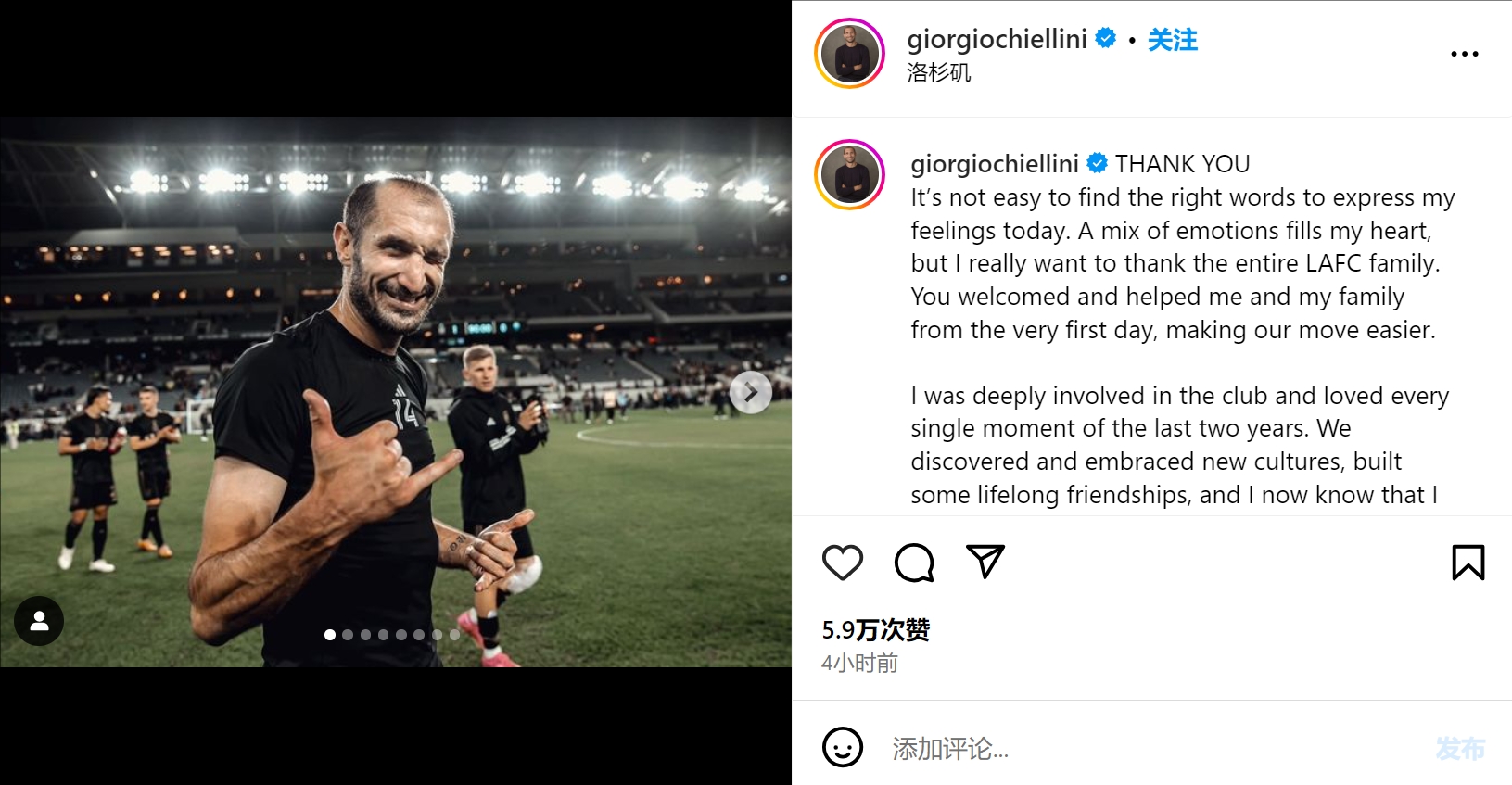Like the post with the heart icon

(x=842, y=563)
